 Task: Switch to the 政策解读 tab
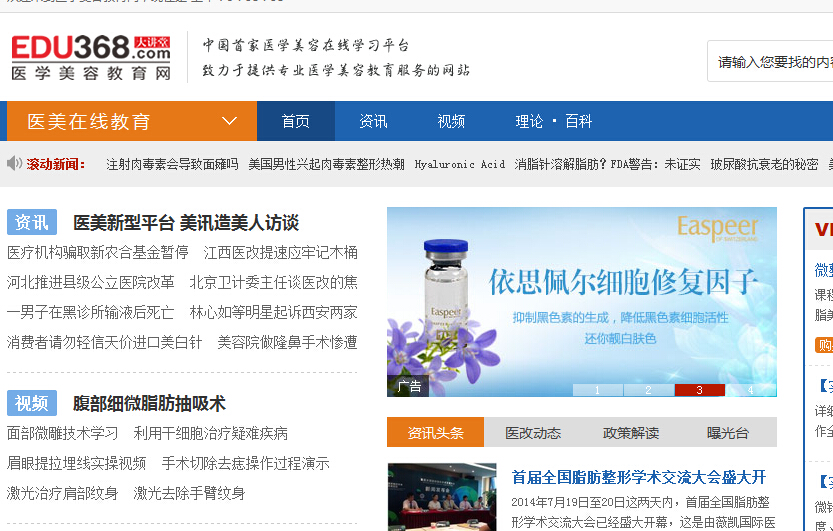[631, 432]
